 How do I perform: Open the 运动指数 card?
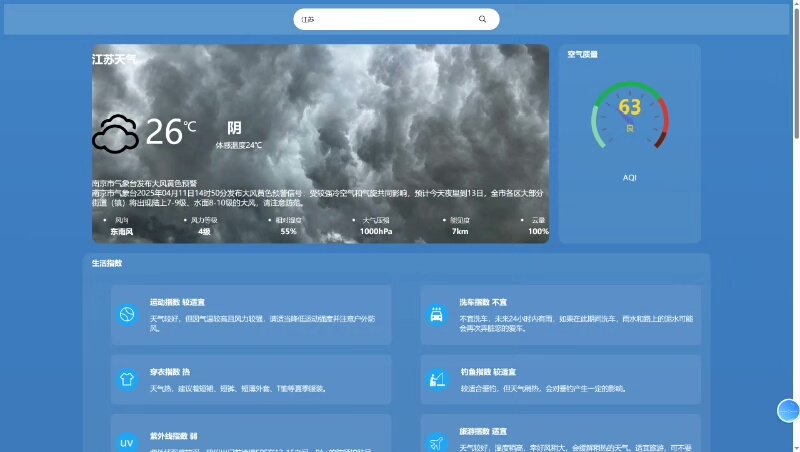[x=251, y=315]
